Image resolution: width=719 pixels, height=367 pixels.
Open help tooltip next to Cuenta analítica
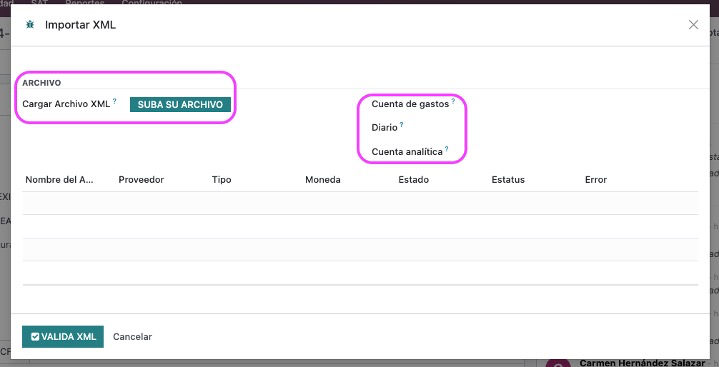click(x=446, y=149)
